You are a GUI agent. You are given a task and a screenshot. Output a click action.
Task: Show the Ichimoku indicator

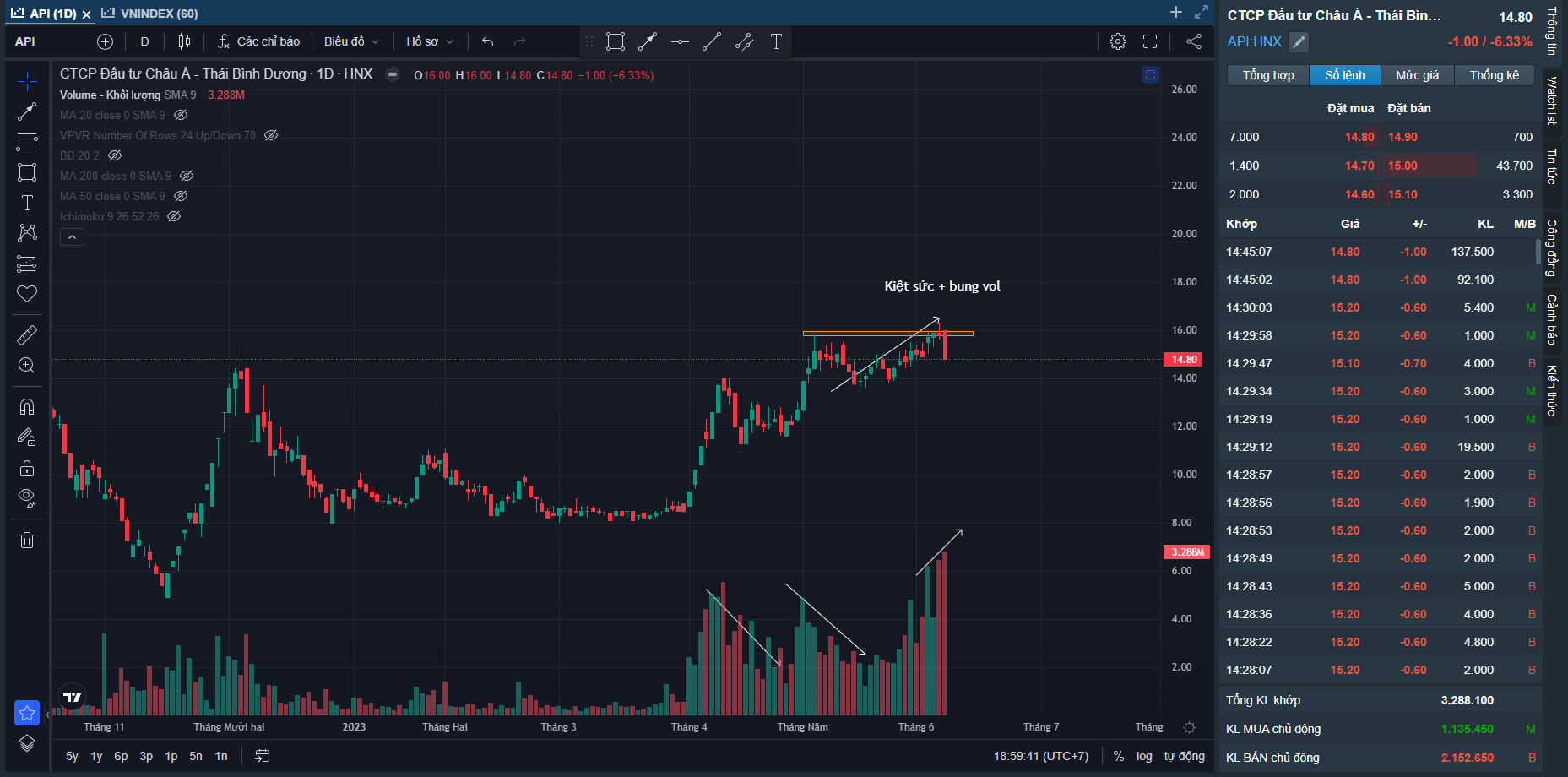pos(174,216)
